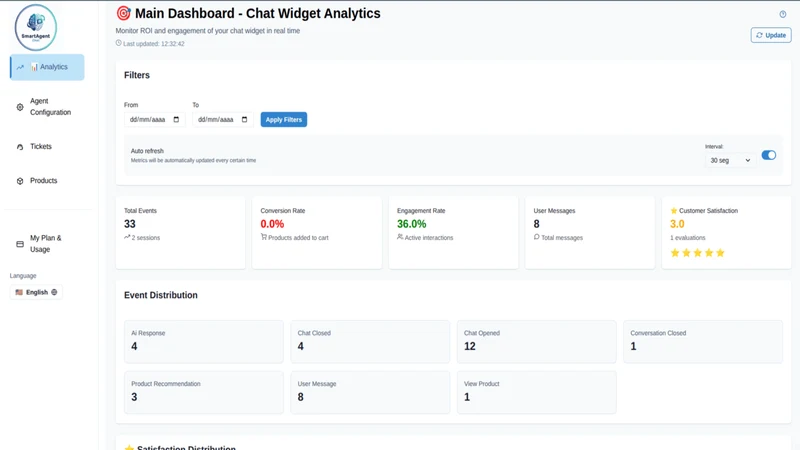Click the star icon by Customer Satisfaction
800x450 pixels.
(x=673, y=211)
